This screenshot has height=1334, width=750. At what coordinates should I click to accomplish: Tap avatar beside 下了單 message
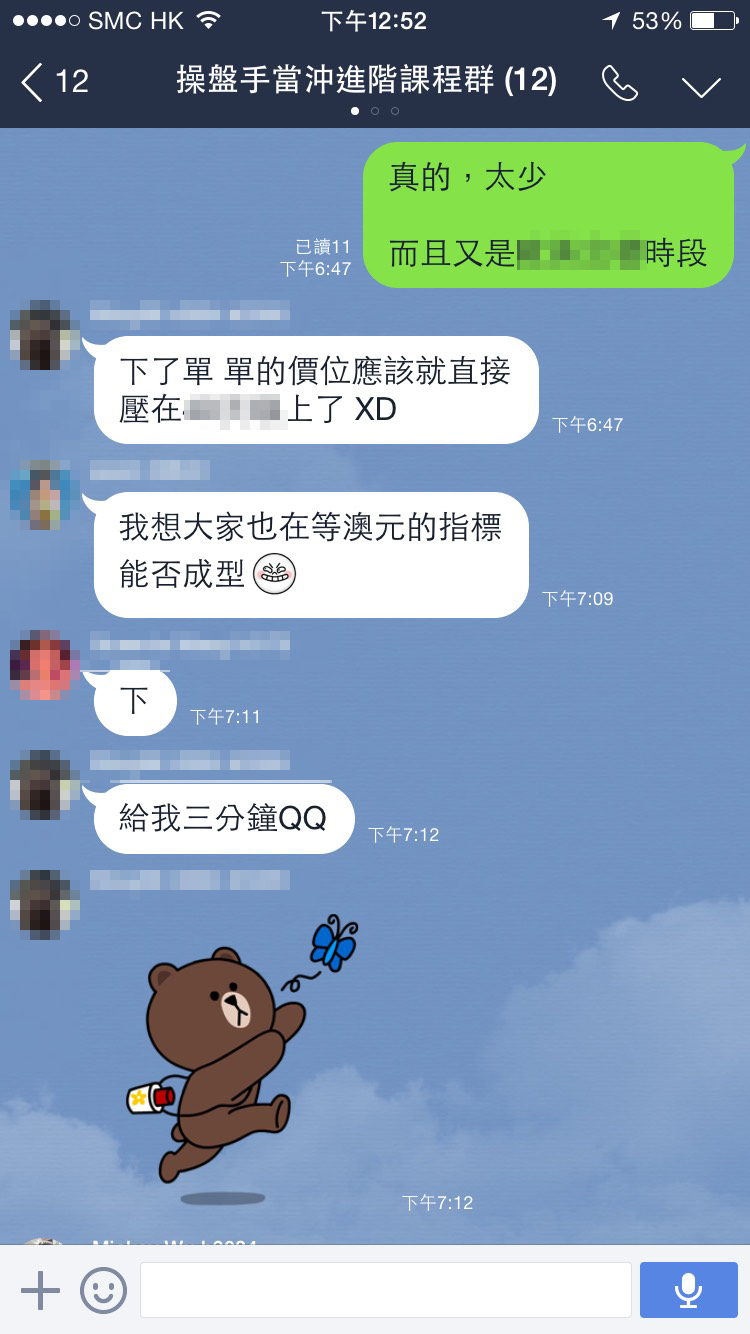(44, 334)
